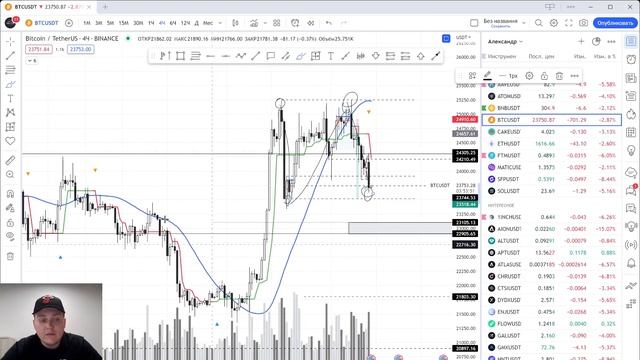Select the Text tool in left sidebar
Image resolution: width=640 pixels, height=360 pixels.
[x=10, y=98]
